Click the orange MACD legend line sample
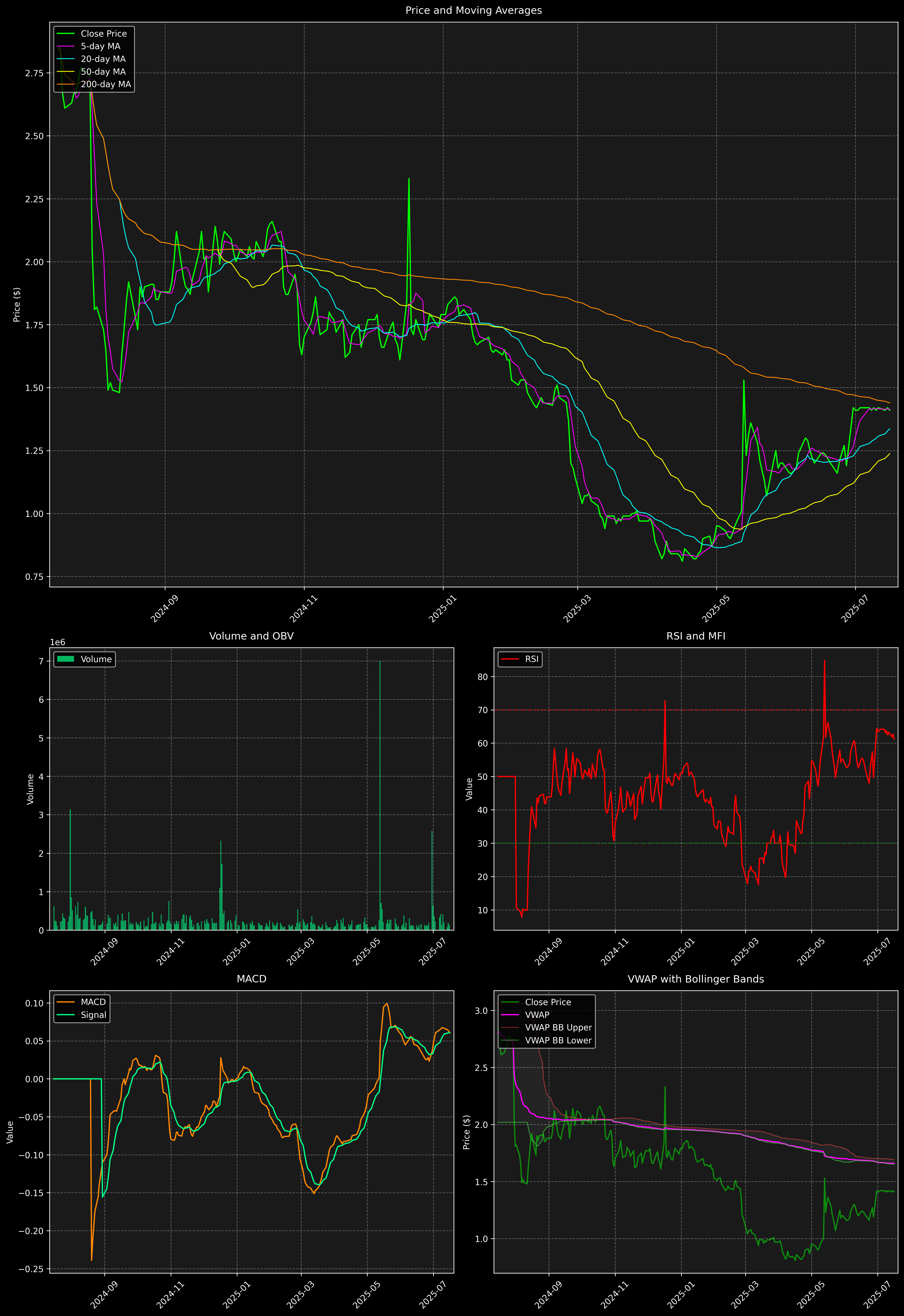Viewport: 904px width, 1316px height. (66, 1002)
